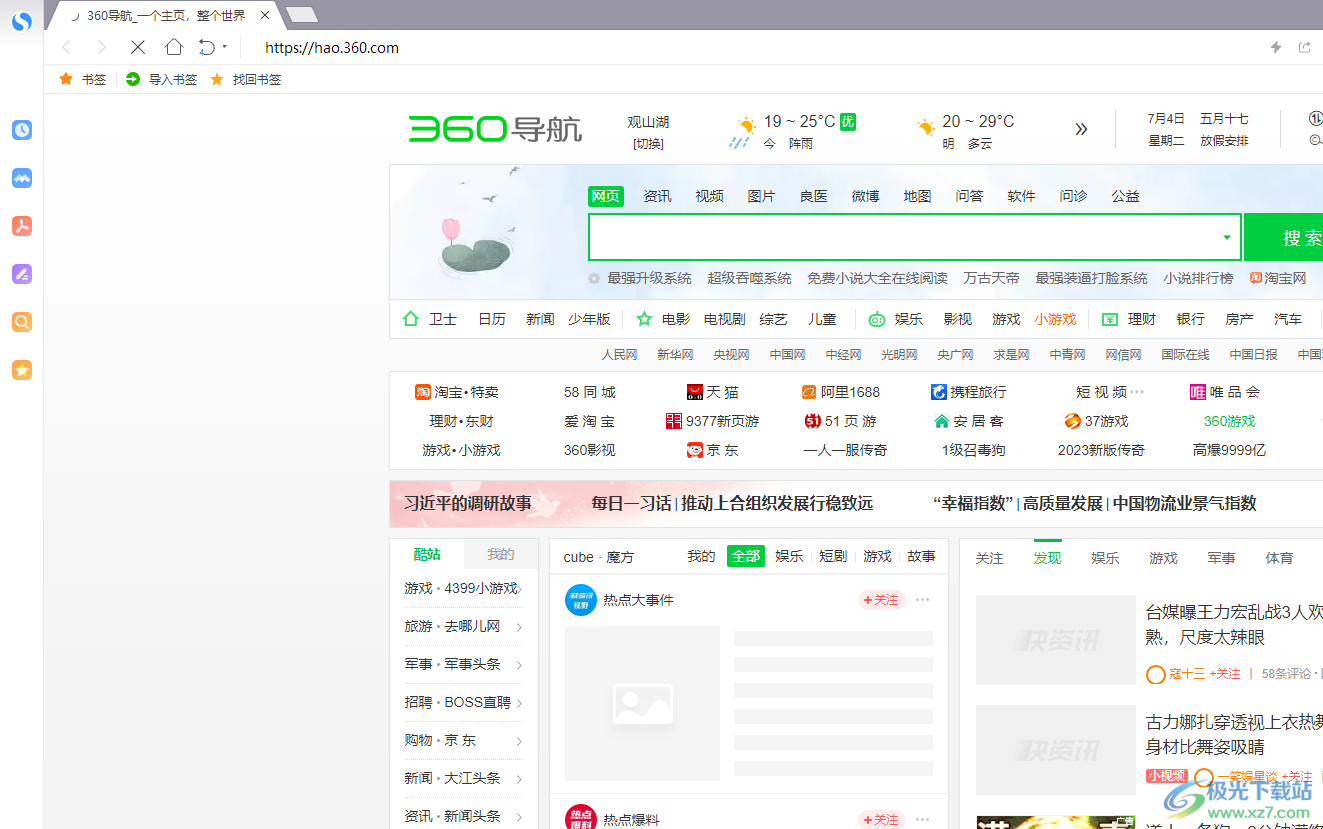Click 放假安排 holiday link
Image resolution: width=1323 pixels, height=829 pixels.
(x=1224, y=141)
